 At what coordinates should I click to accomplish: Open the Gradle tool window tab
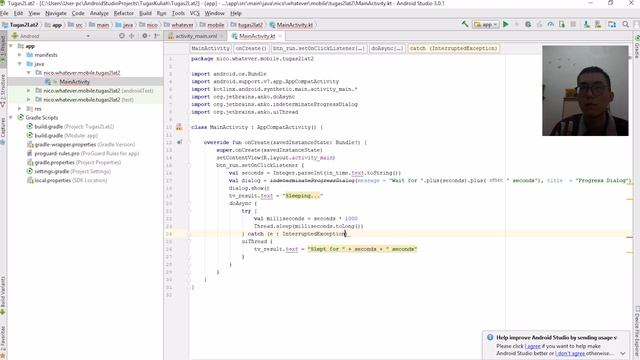(636, 46)
